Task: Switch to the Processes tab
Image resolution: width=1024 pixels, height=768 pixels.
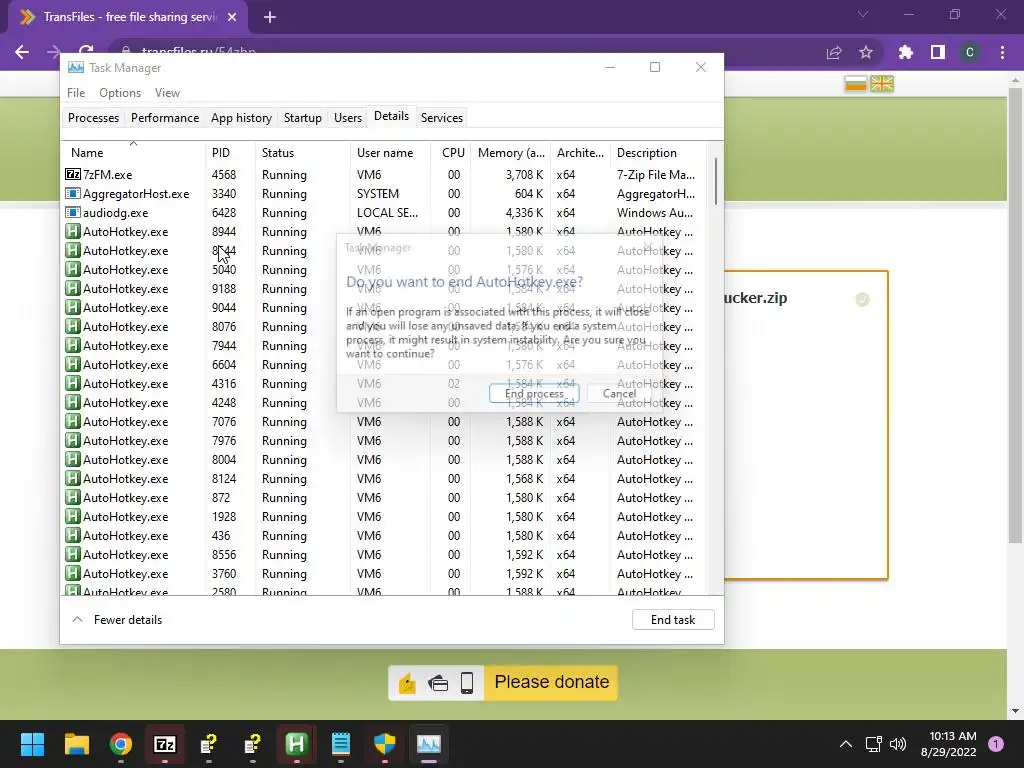Action: pos(93,118)
